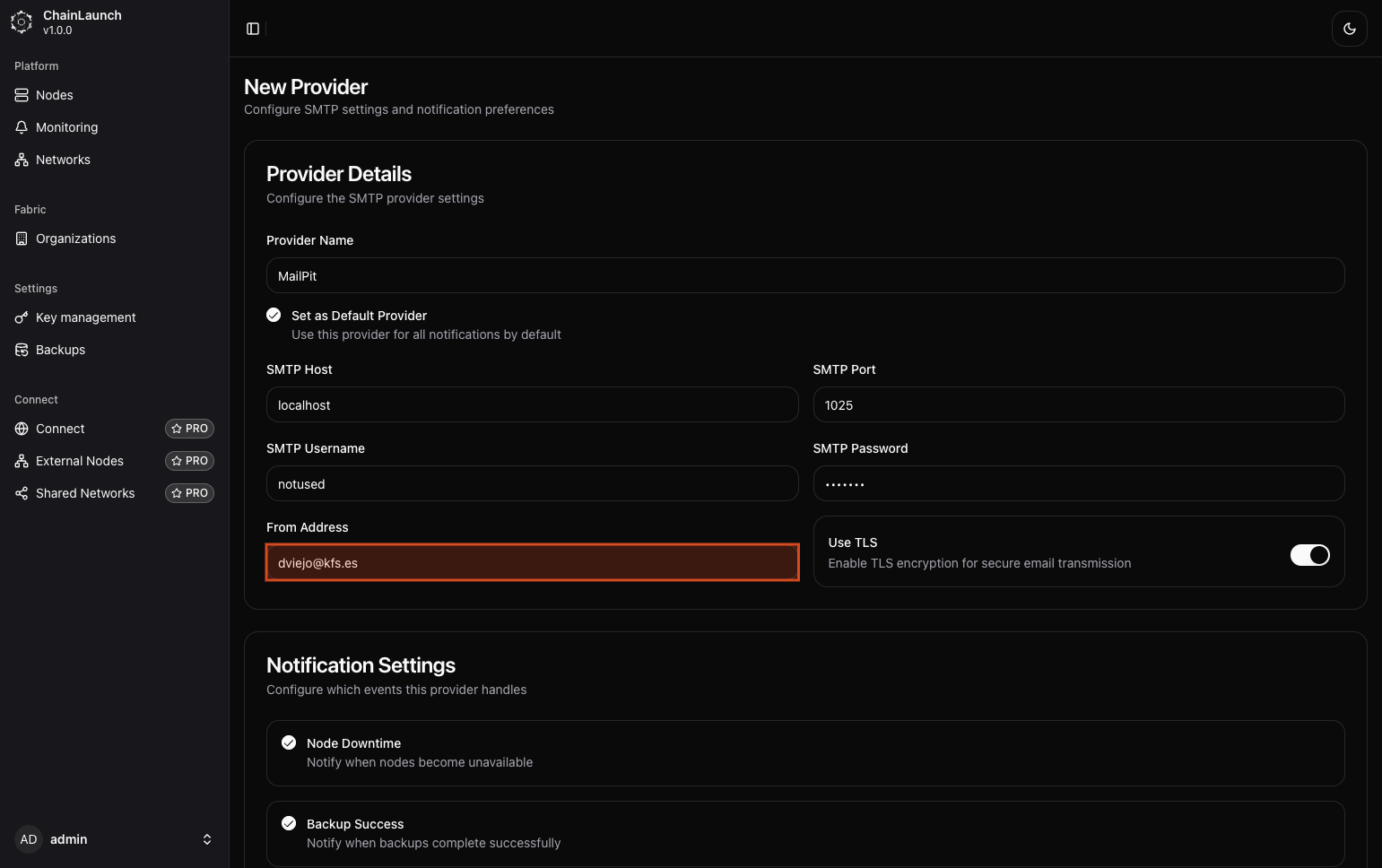Click the Monitoring bell icon
This screenshot has width=1382, height=868.
pyautogui.click(x=22, y=127)
